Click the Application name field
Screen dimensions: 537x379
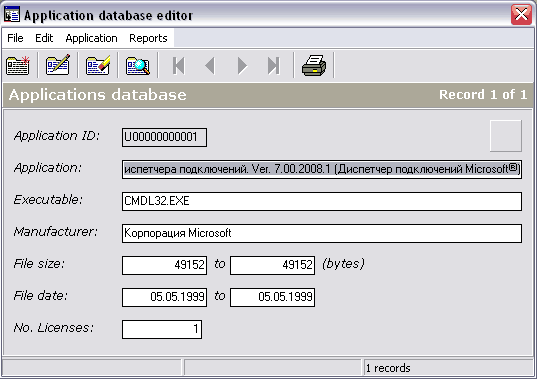(322, 169)
